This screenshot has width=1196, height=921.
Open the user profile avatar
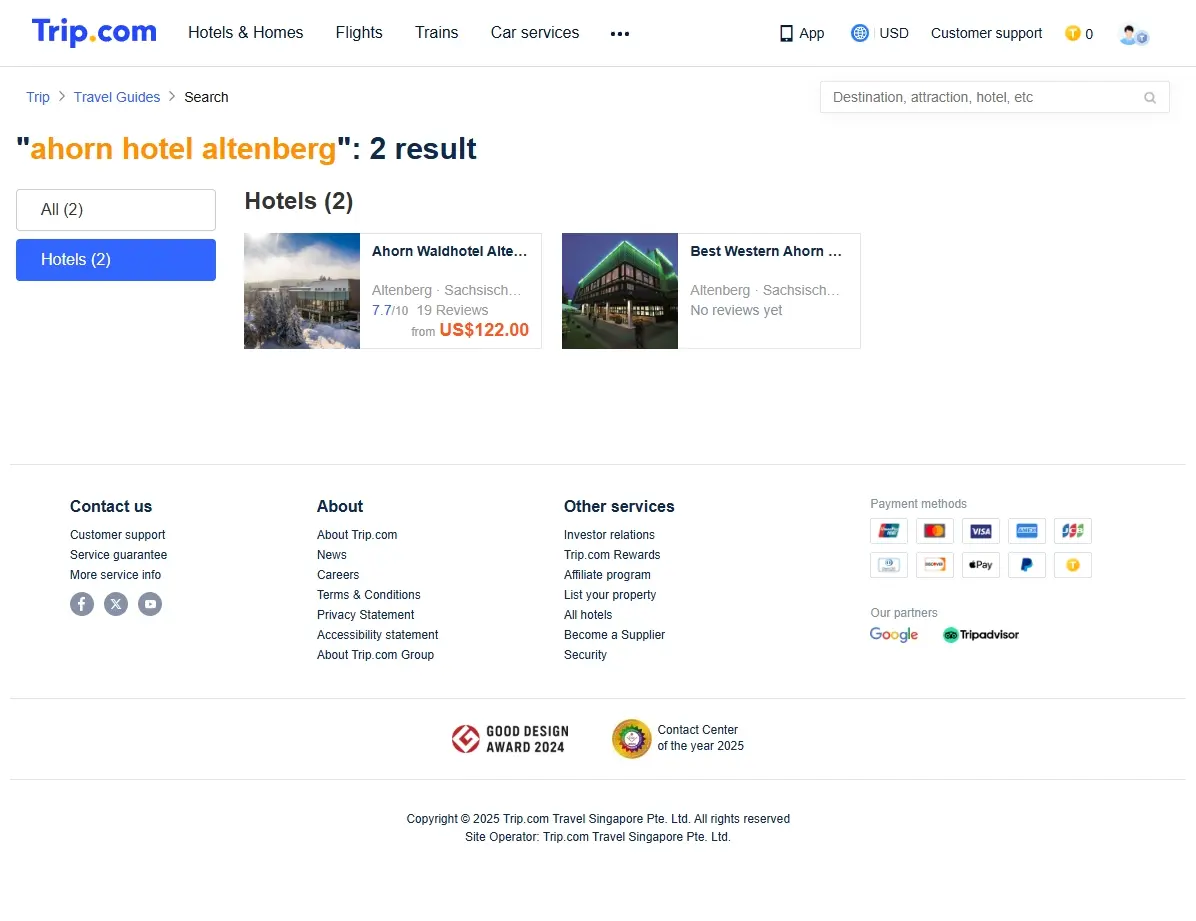[x=1133, y=34]
